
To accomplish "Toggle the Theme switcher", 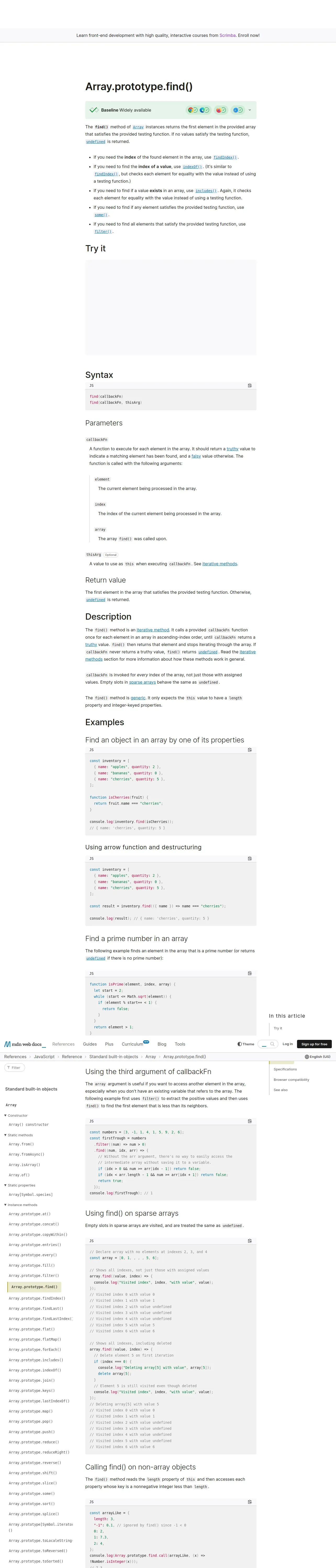I will click(x=246, y=1044).
